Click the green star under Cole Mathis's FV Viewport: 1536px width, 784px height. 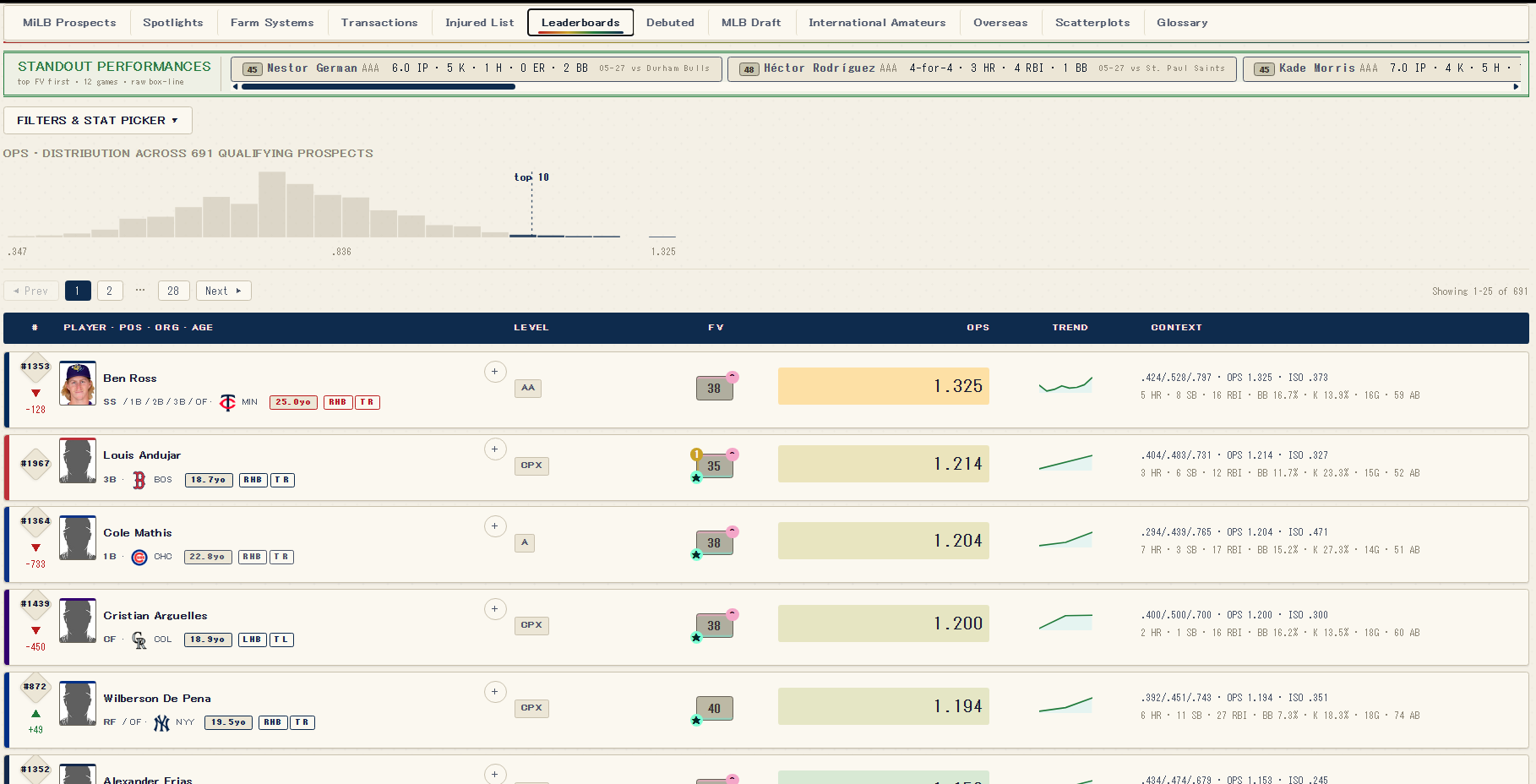696,555
